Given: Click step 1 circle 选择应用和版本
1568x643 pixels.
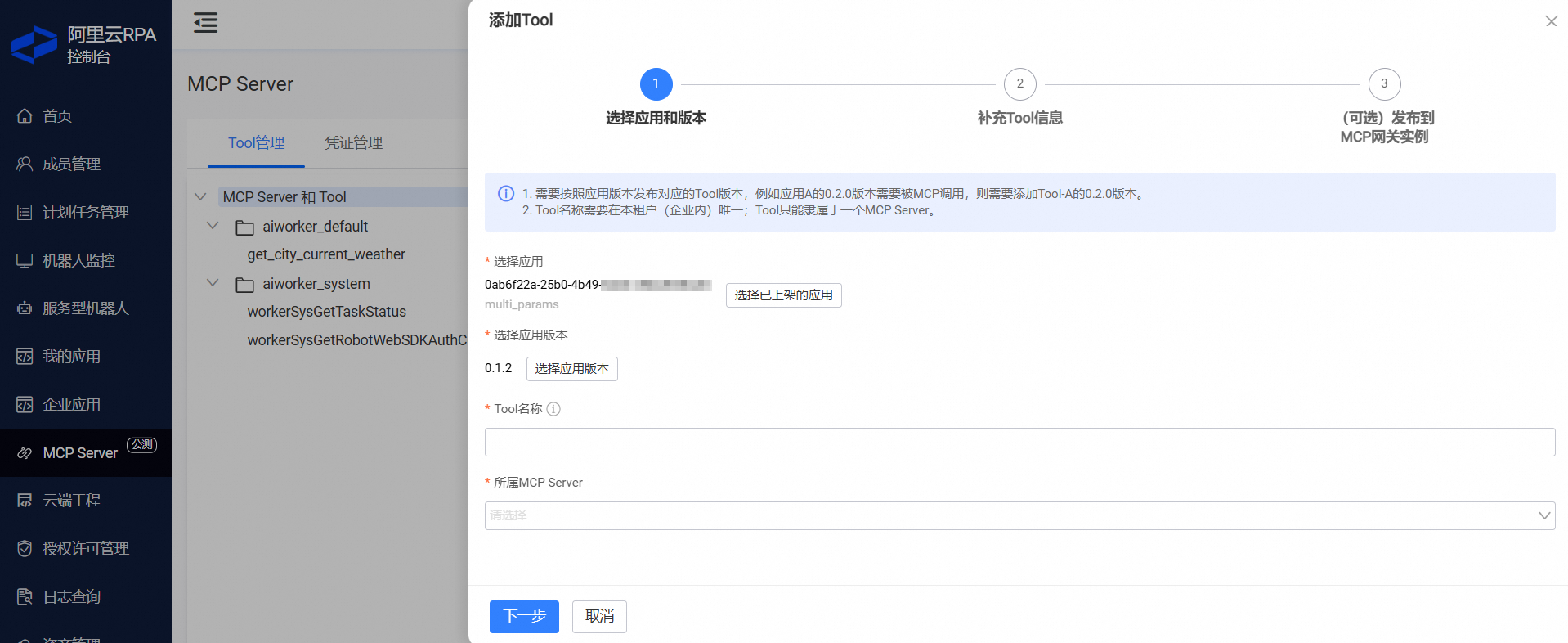Looking at the screenshot, I should point(656,84).
